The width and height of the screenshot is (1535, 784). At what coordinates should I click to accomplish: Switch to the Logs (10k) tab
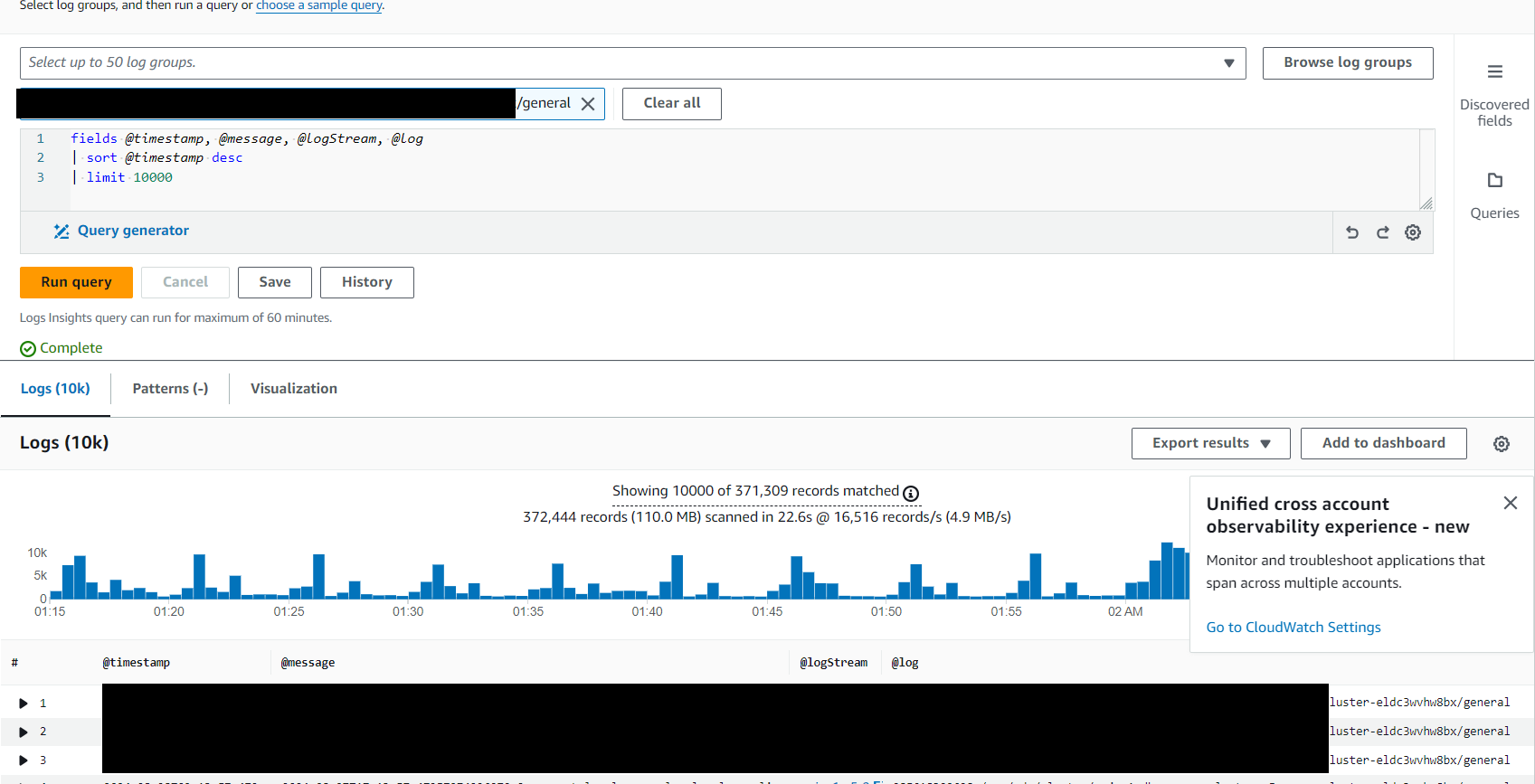coord(55,389)
